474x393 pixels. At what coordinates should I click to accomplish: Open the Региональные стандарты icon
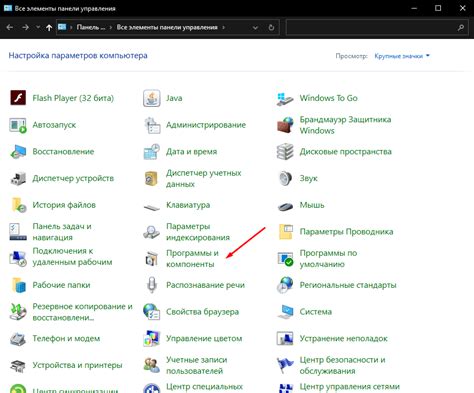[x=285, y=285]
